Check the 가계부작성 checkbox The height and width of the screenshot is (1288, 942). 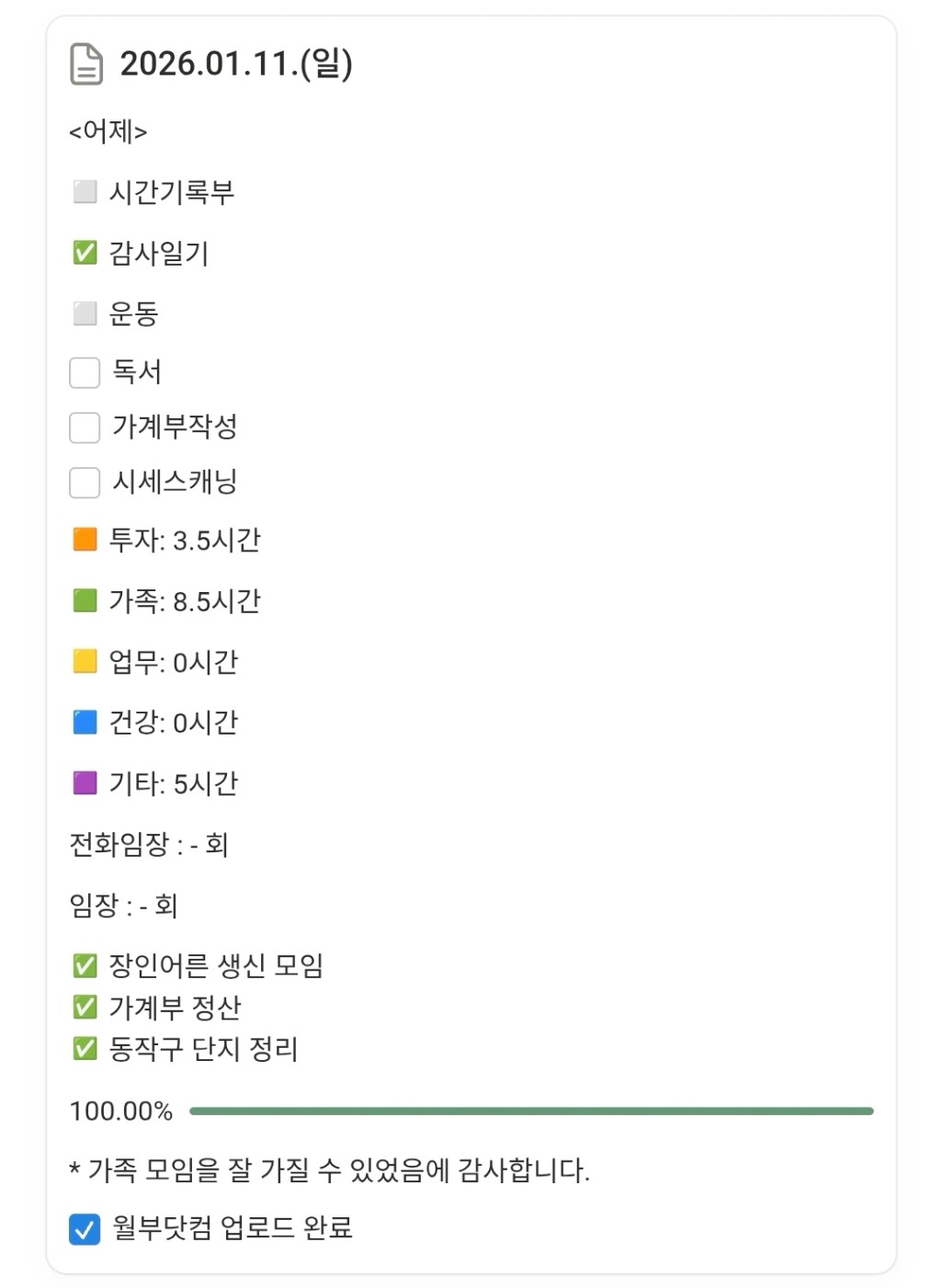click(x=85, y=427)
